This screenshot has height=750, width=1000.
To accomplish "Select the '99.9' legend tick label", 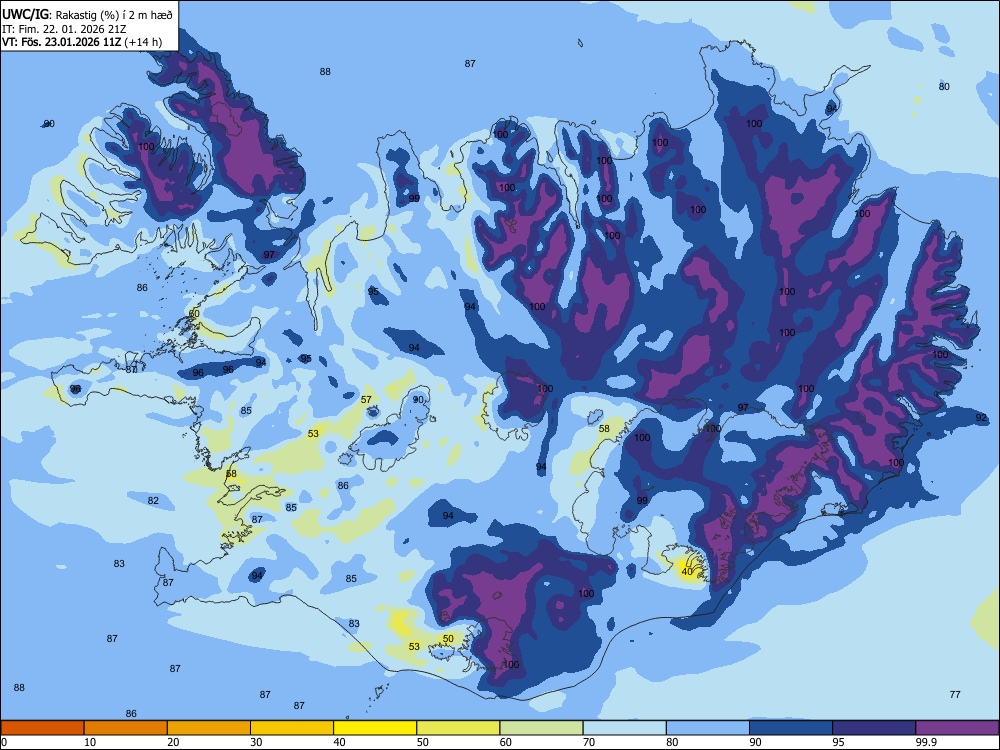I will 926,742.
